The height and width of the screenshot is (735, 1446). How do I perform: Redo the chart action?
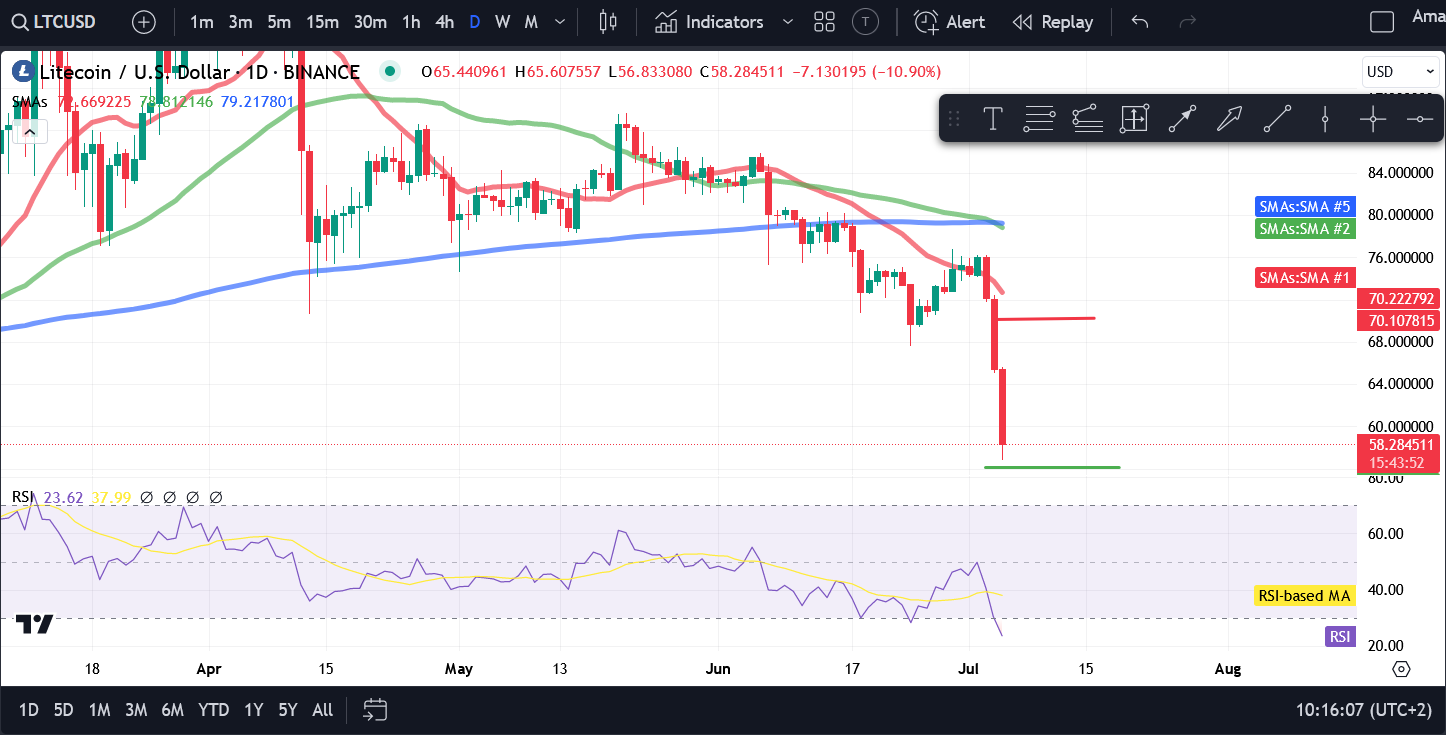point(1188,21)
